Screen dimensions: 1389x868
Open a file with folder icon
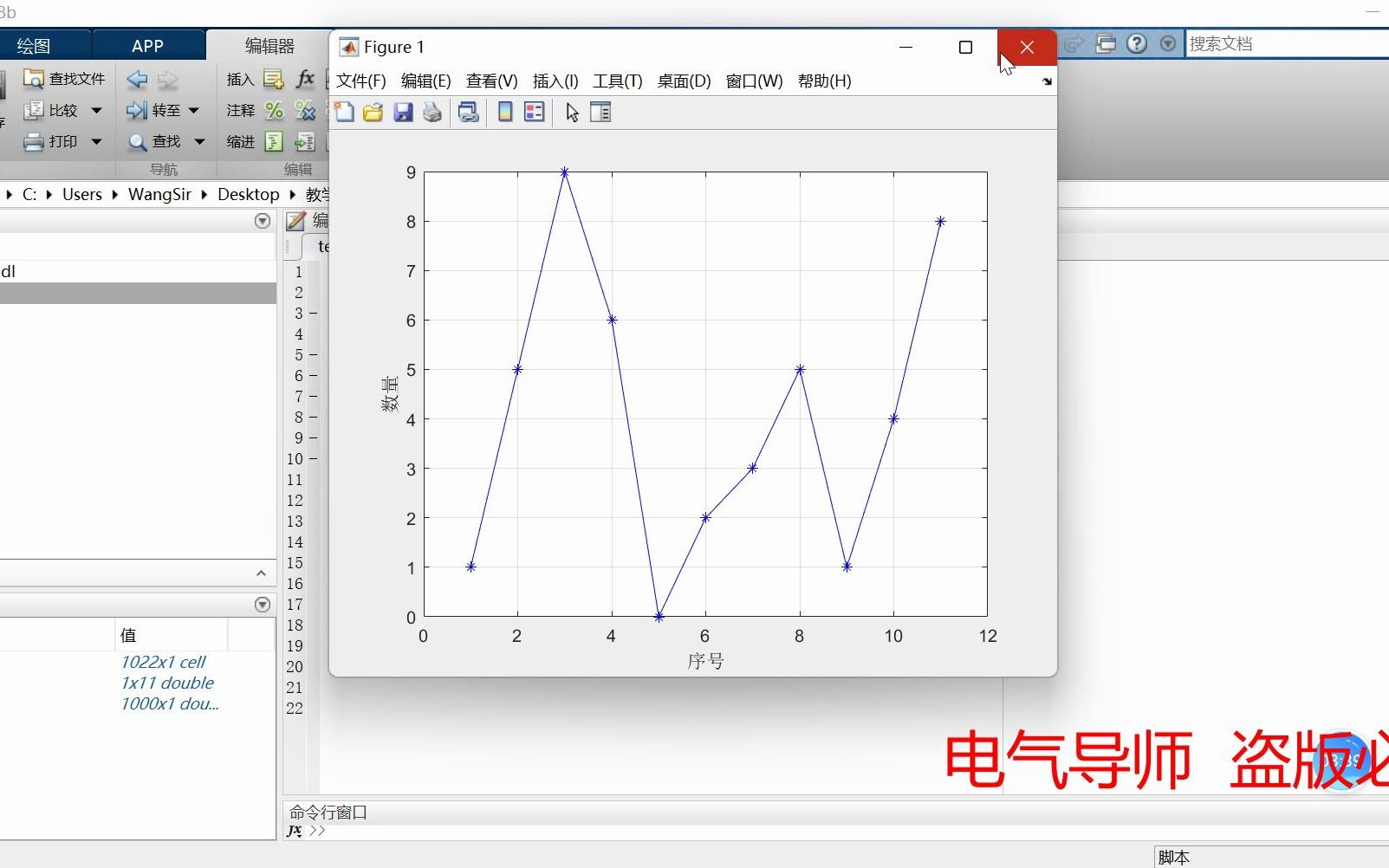(x=373, y=112)
